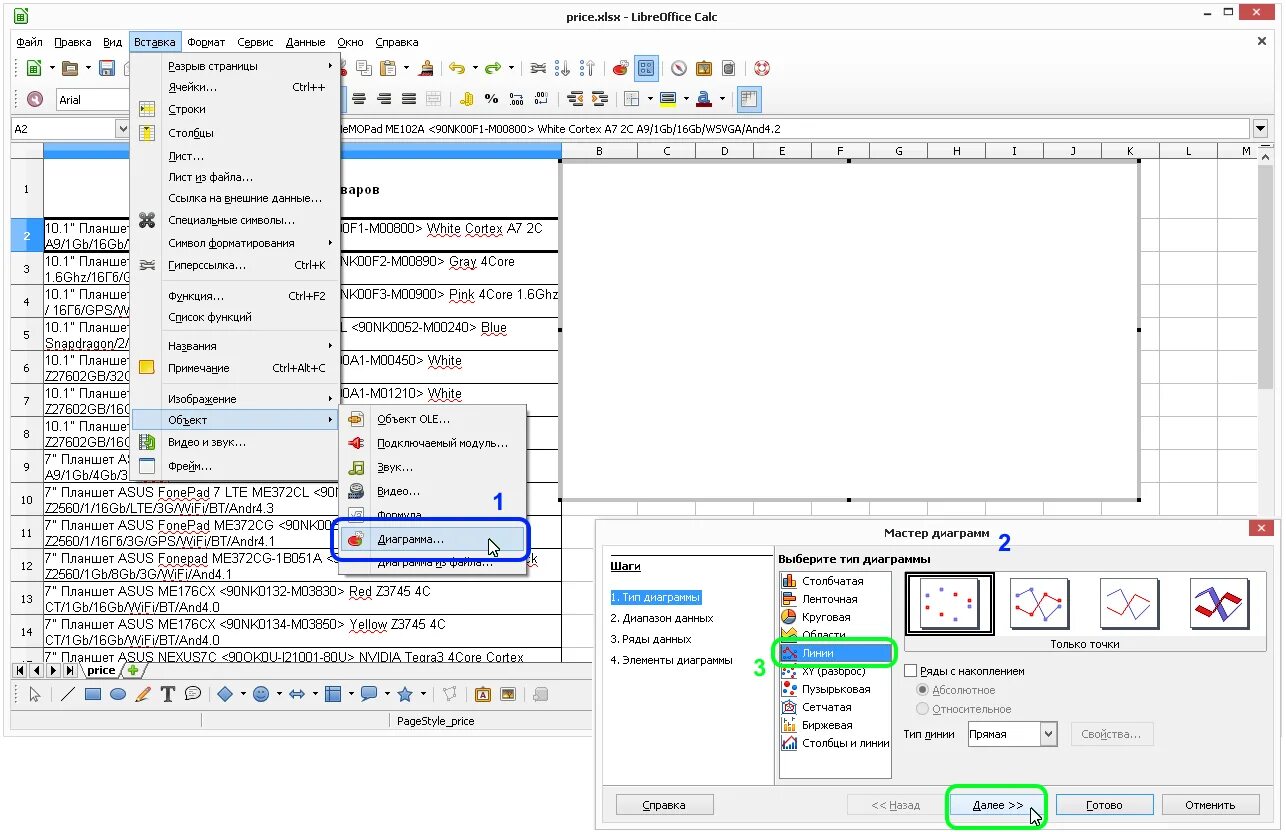
Task: Click the yellow background color swatch button
Action: [x=668, y=99]
